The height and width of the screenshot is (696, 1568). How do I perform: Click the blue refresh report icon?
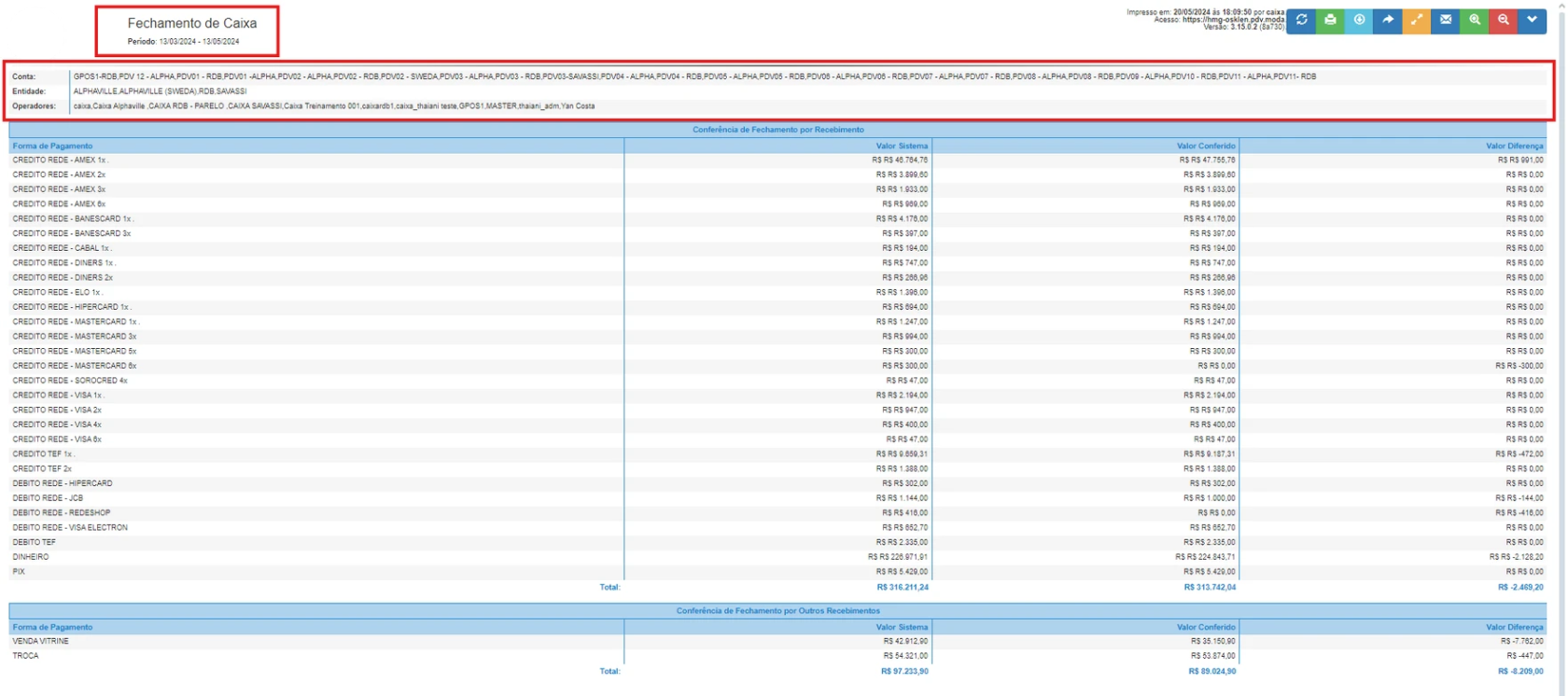coord(1301,20)
